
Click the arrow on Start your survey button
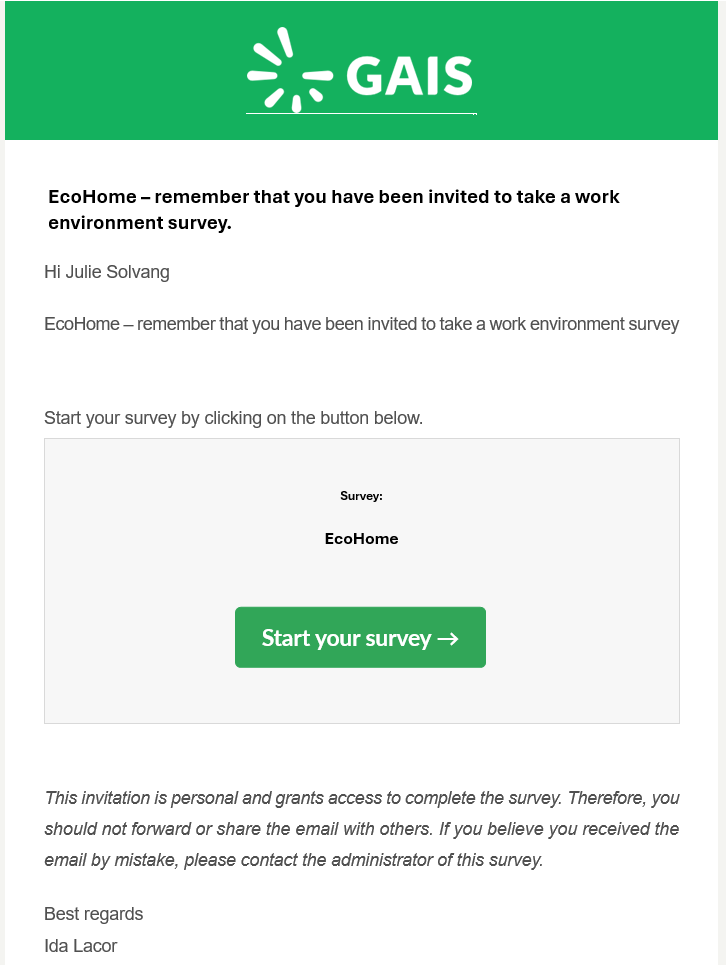[x=448, y=638]
